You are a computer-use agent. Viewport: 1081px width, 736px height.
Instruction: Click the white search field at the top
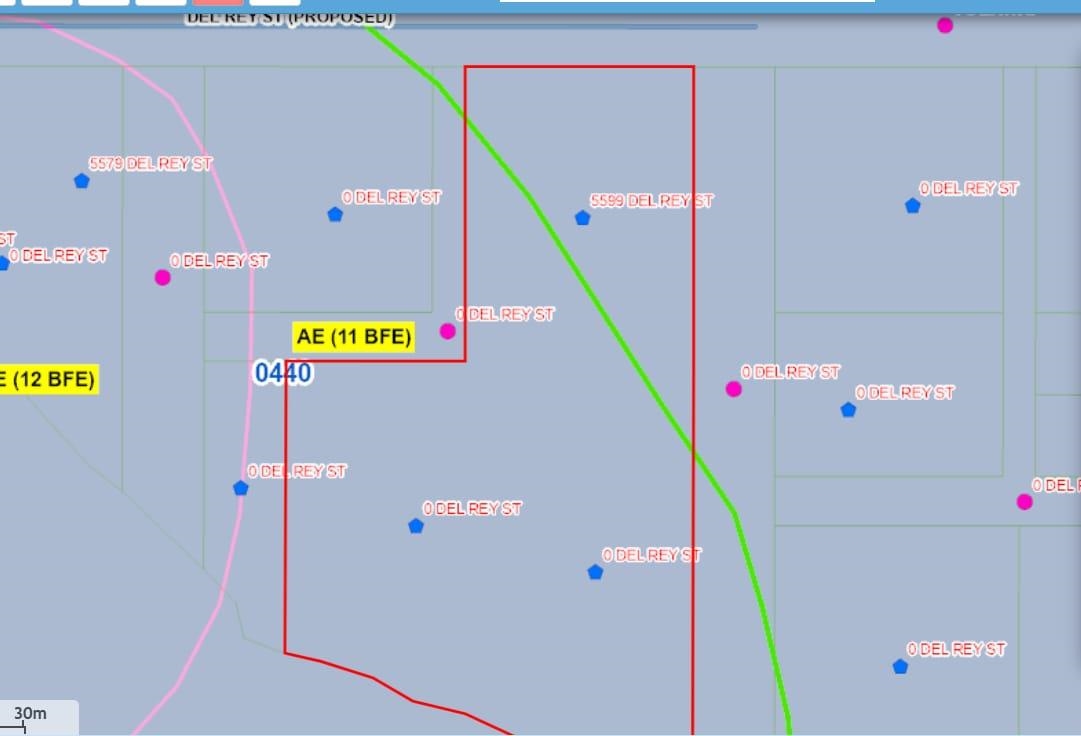(x=686, y=2)
